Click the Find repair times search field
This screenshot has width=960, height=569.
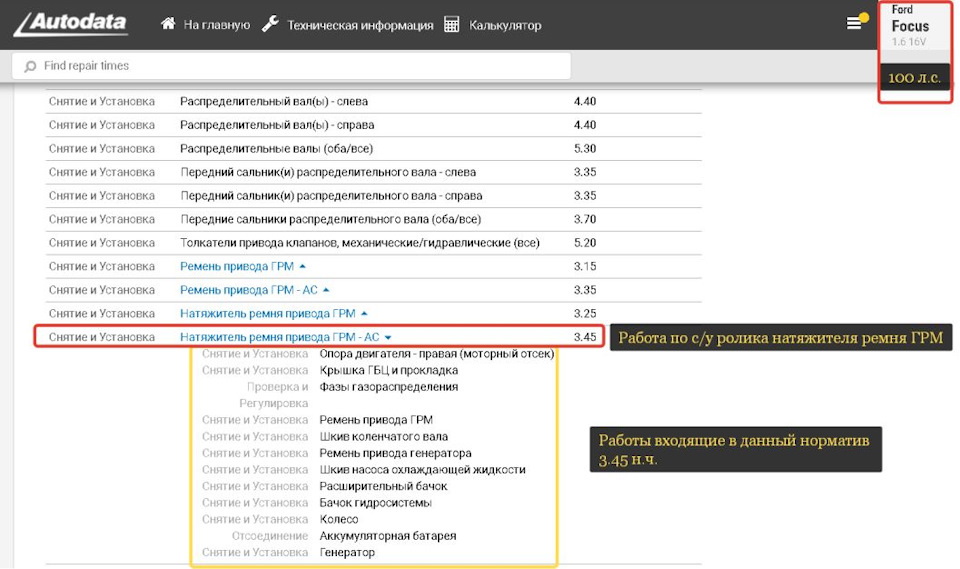(291, 66)
